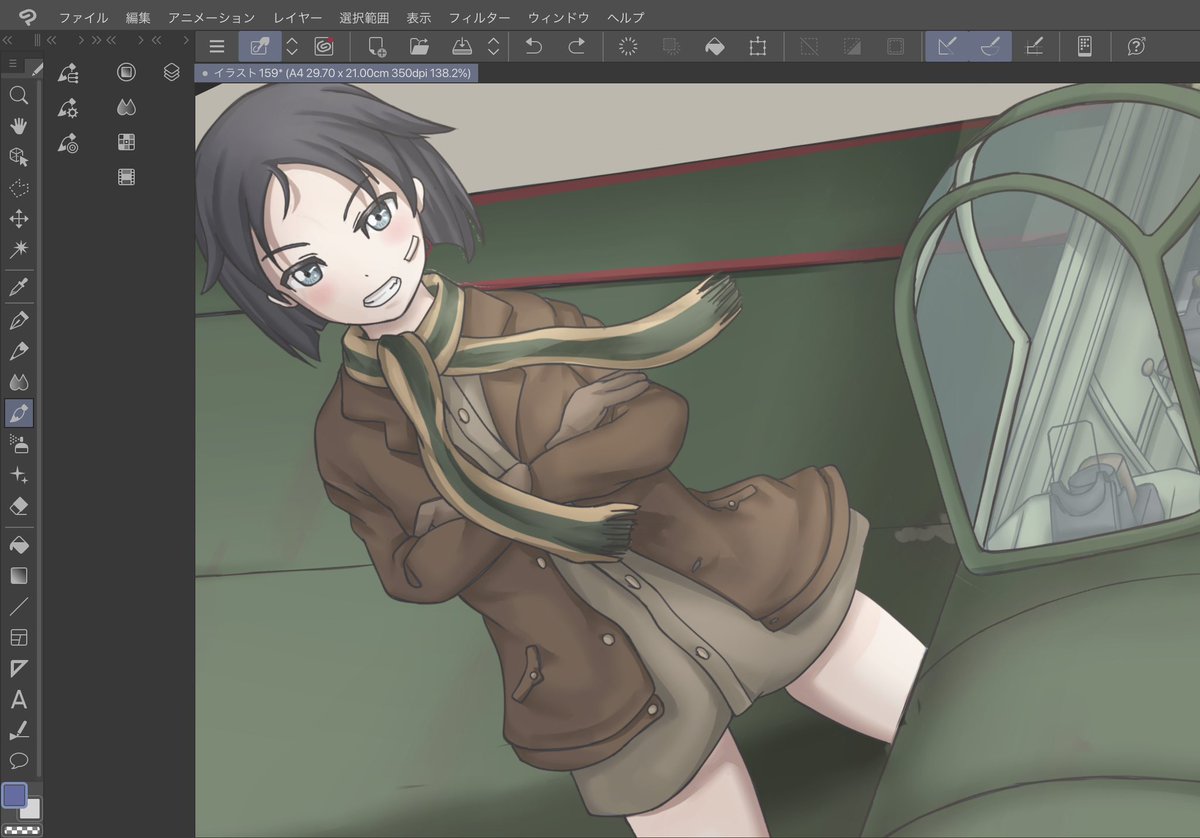1200x838 pixels.
Task: Select the Zoom magnifier tool
Action: tap(18, 95)
